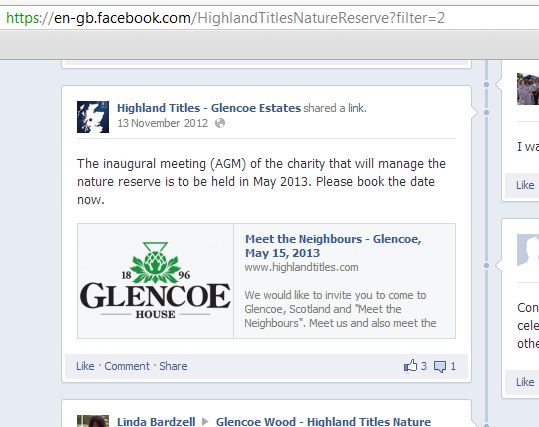Open Linda Bardzell's profile name link
Screen dimensions: 539x427
156,421
